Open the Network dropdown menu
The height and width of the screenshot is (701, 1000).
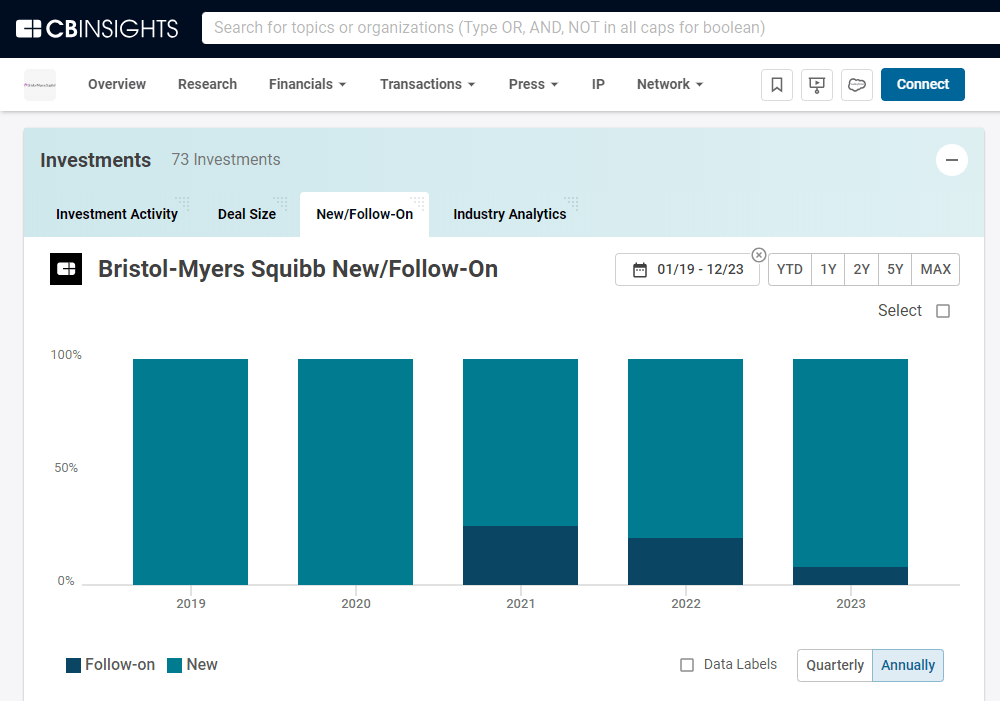pos(670,84)
